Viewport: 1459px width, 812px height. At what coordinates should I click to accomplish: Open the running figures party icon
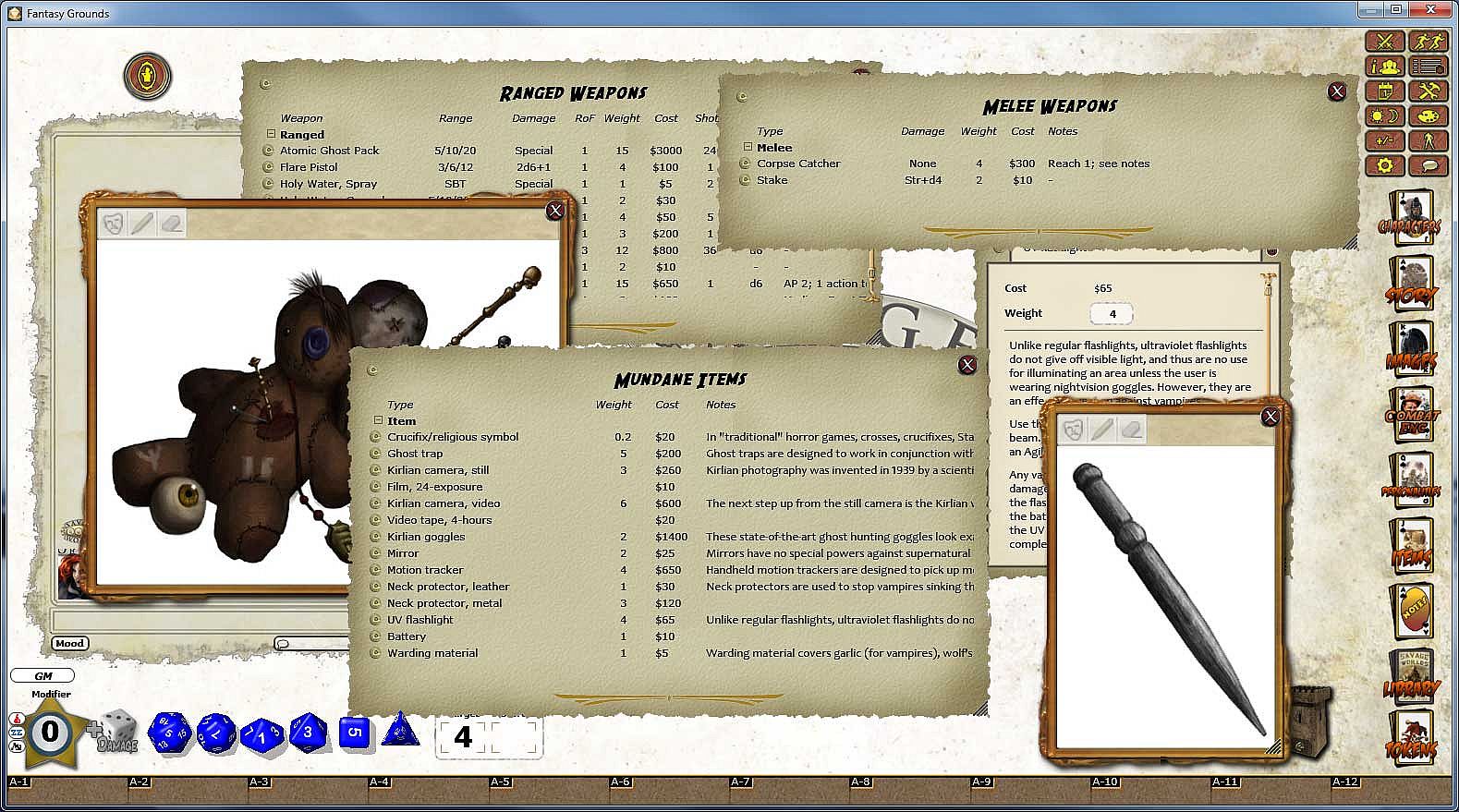tap(1429, 42)
